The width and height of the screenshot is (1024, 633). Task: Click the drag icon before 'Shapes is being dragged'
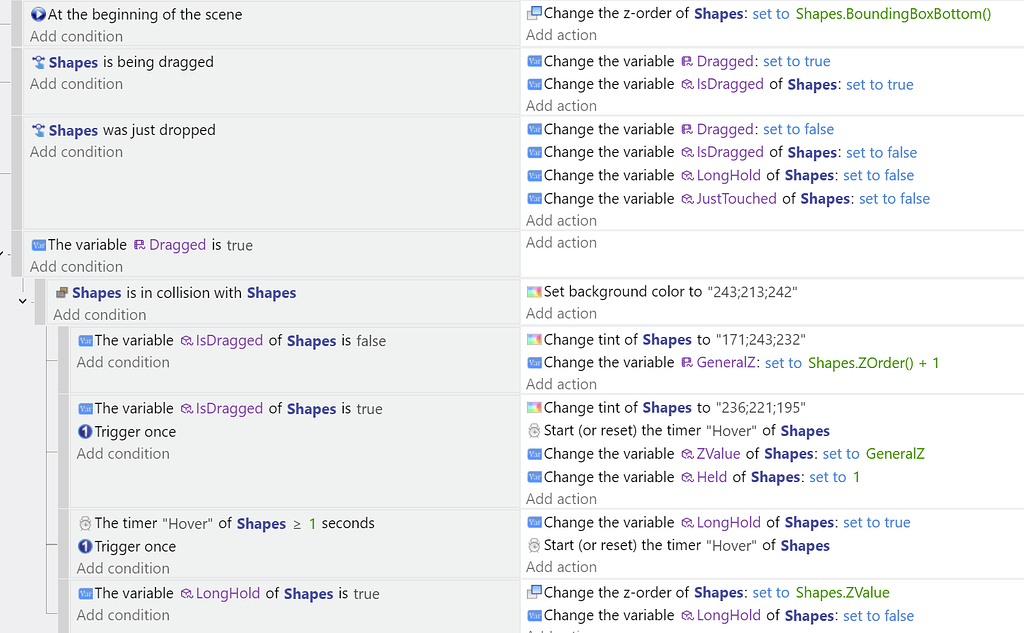38,62
